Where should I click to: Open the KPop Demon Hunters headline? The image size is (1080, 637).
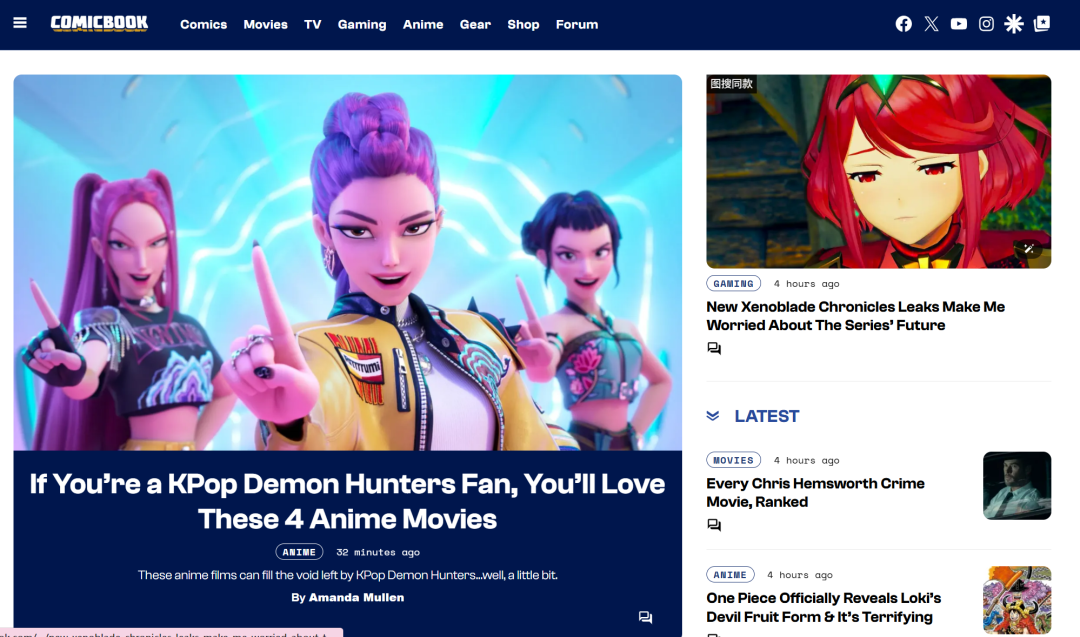point(347,501)
